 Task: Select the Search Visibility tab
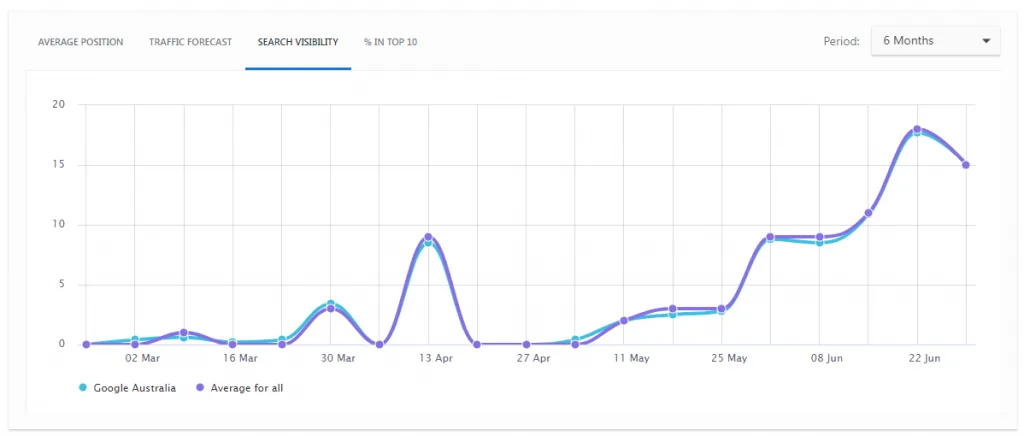point(298,42)
